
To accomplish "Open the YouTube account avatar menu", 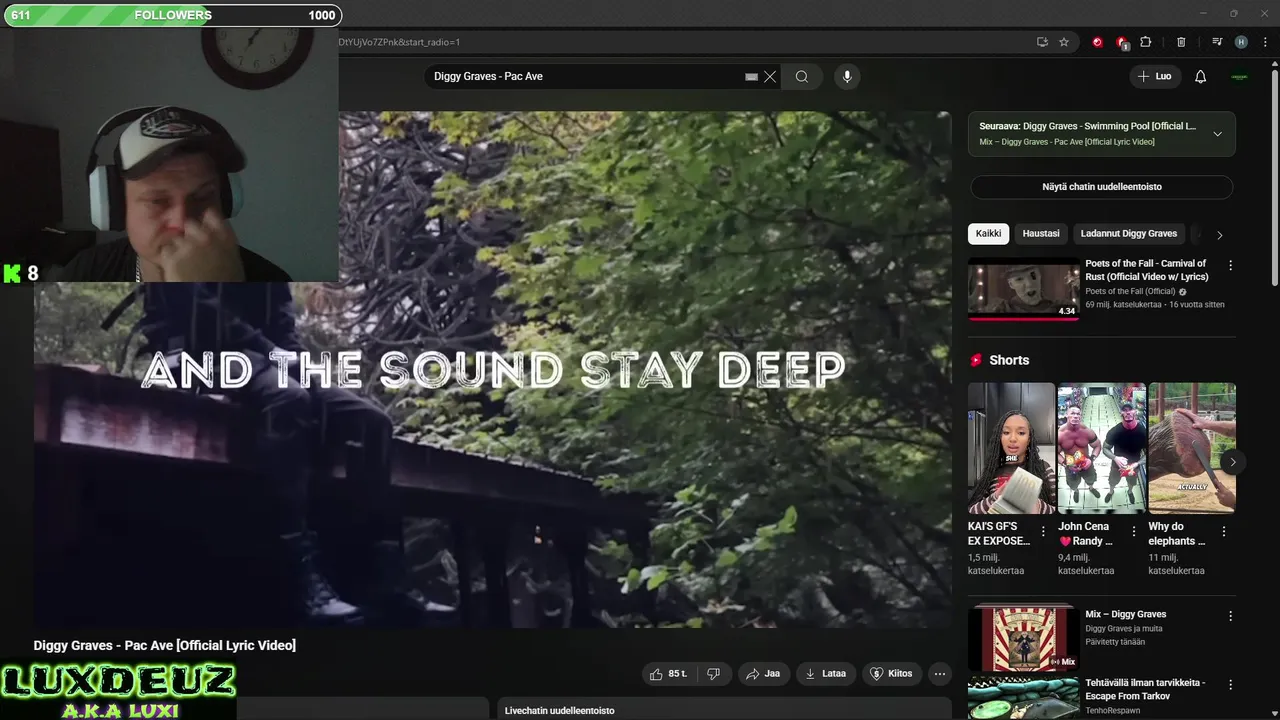I will click(1240, 76).
